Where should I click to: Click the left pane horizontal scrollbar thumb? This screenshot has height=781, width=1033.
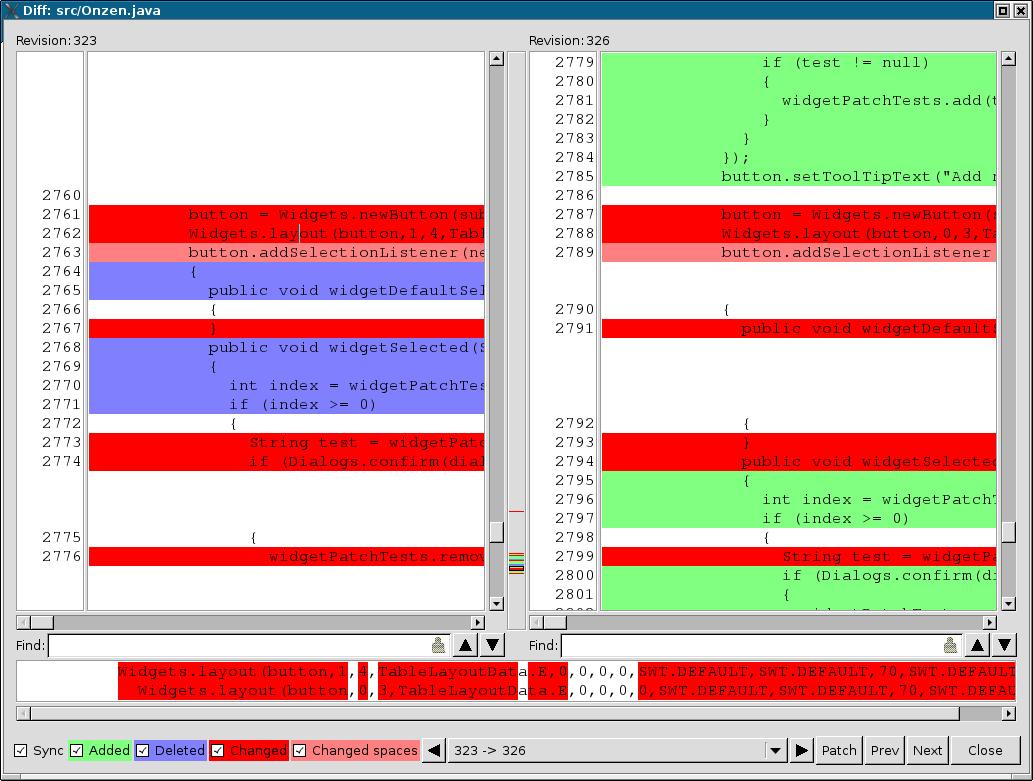[42, 622]
